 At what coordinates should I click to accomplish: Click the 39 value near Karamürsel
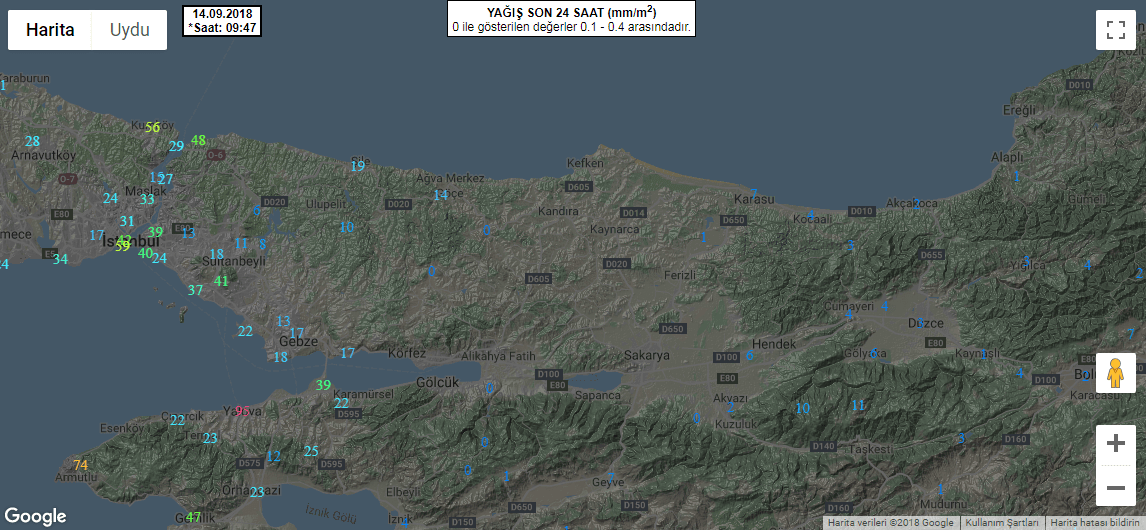[x=323, y=385]
